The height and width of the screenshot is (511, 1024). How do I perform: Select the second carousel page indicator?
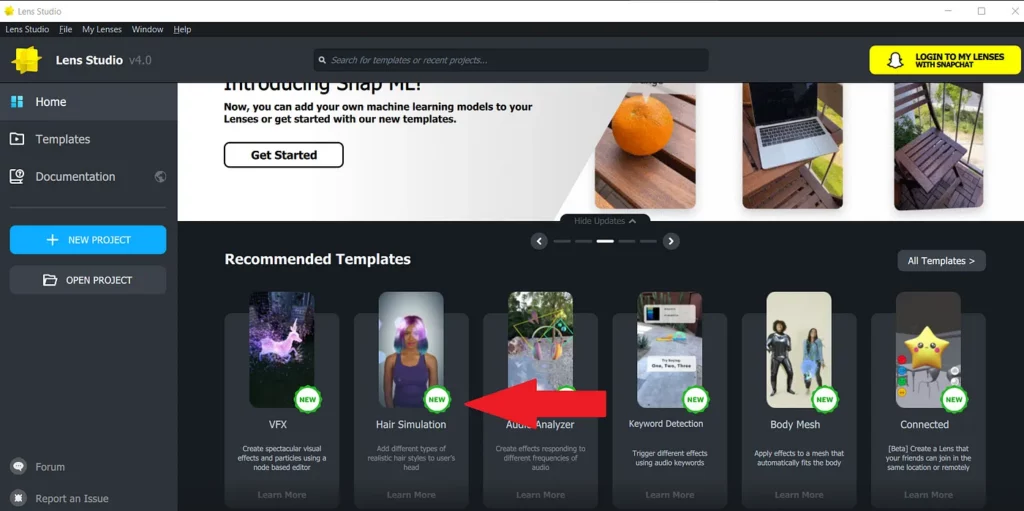click(584, 241)
